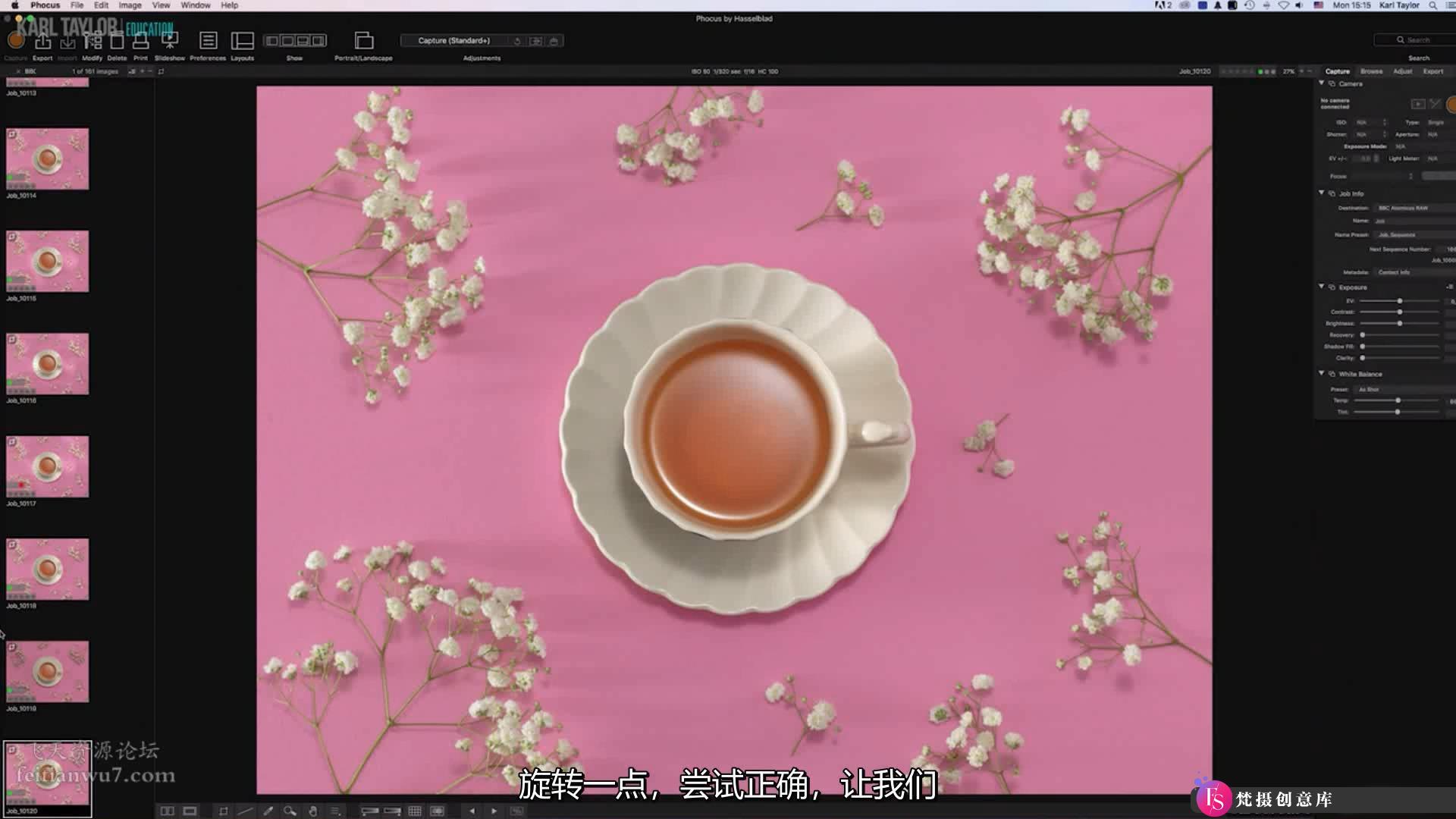Toggle second Show panel segment
This screenshot has height=819, width=1456.
pos(287,40)
